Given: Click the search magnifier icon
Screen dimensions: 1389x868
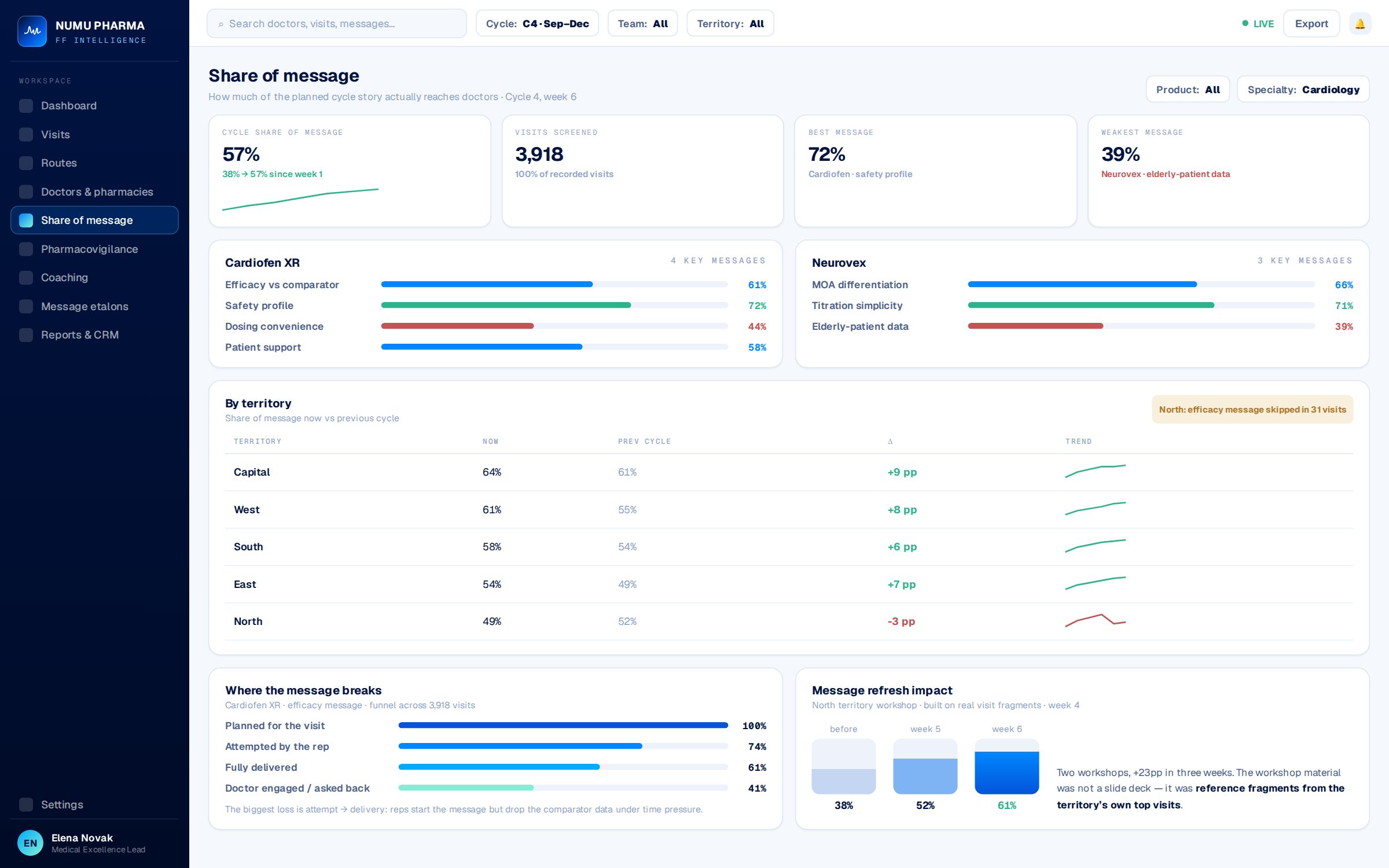Looking at the screenshot, I should point(221,24).
